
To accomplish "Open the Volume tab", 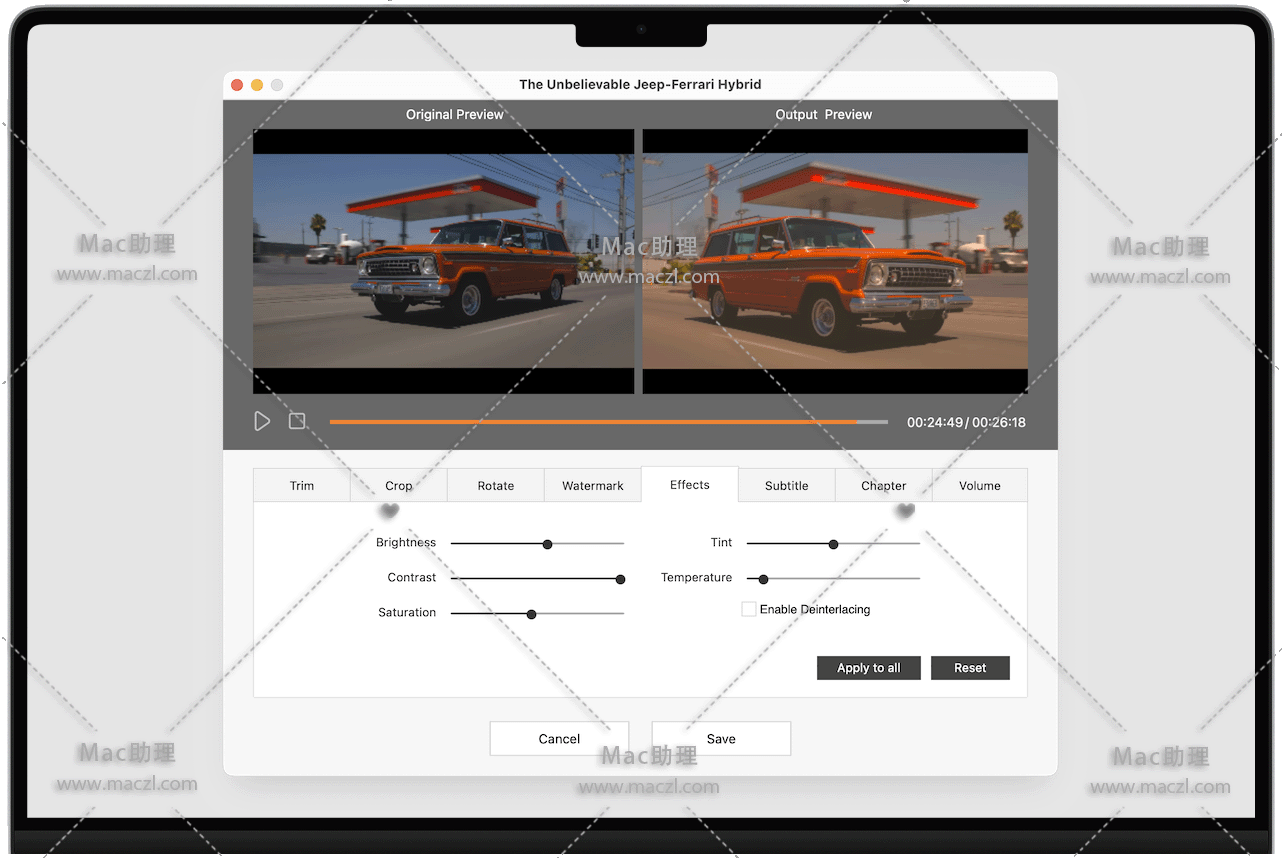I will coord(979,485).
